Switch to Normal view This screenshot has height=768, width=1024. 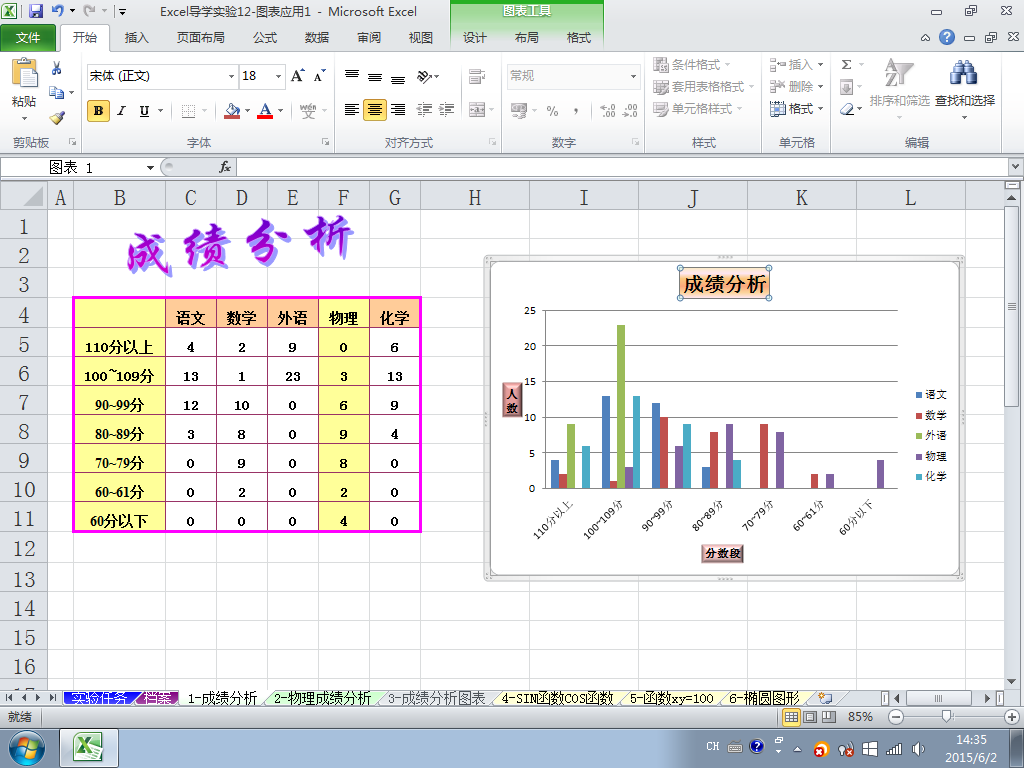791,717
